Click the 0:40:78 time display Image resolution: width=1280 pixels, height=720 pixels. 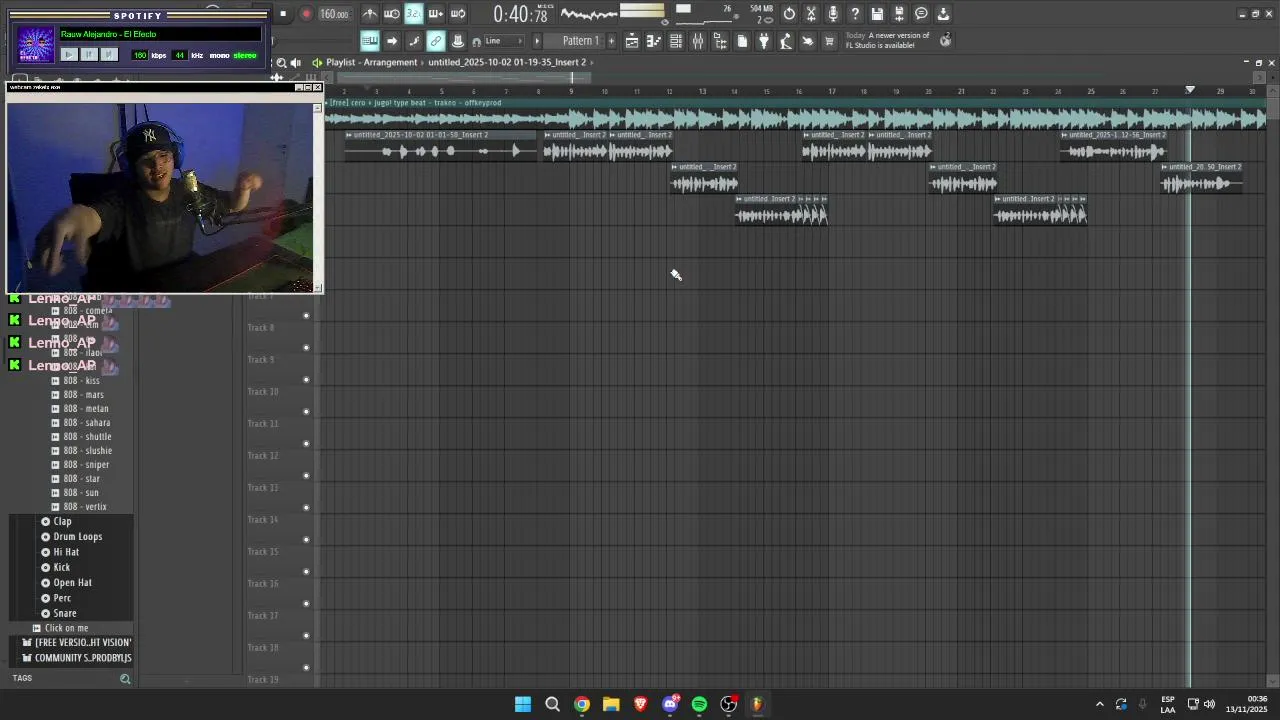520,14
